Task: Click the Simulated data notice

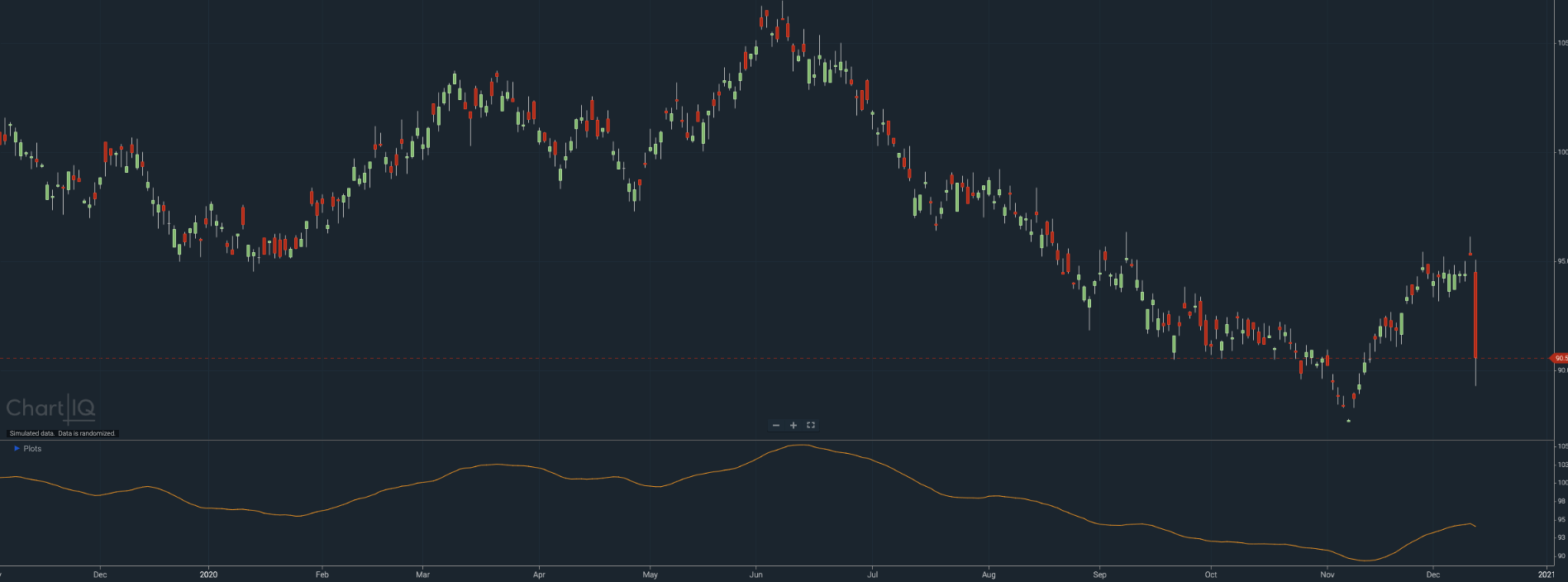Action: point(63,433)
